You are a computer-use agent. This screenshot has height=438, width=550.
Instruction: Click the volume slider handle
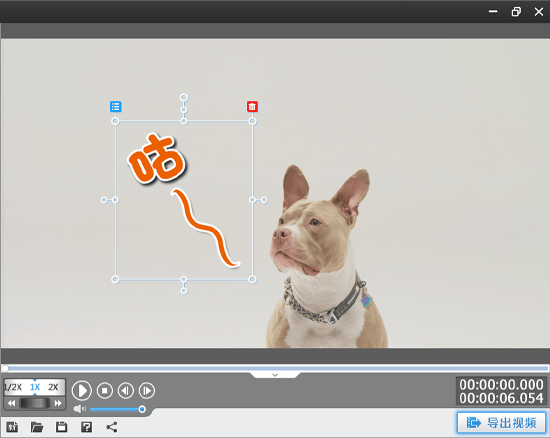142,409
